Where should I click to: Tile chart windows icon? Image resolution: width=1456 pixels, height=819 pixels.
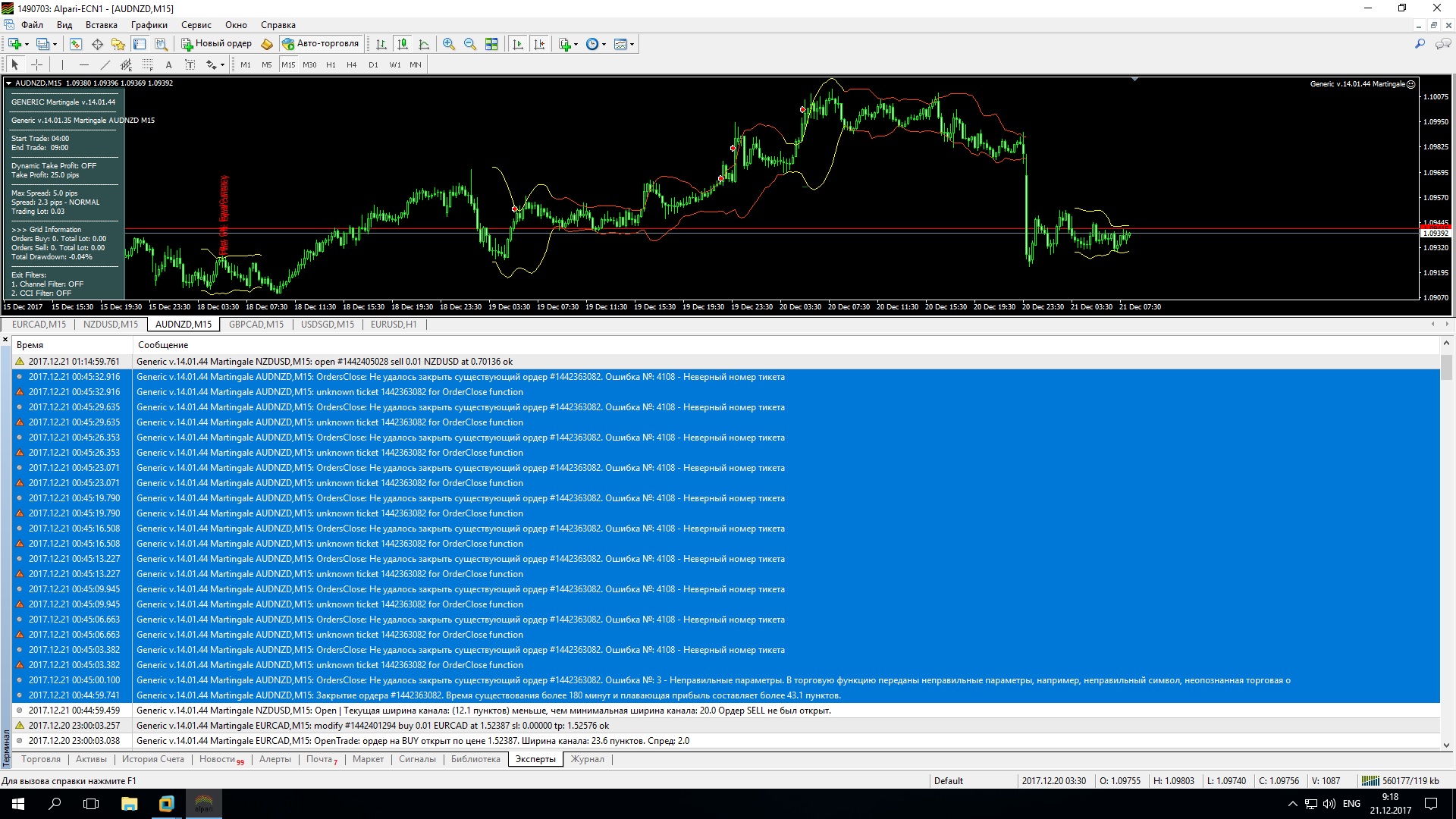point(491,44)
